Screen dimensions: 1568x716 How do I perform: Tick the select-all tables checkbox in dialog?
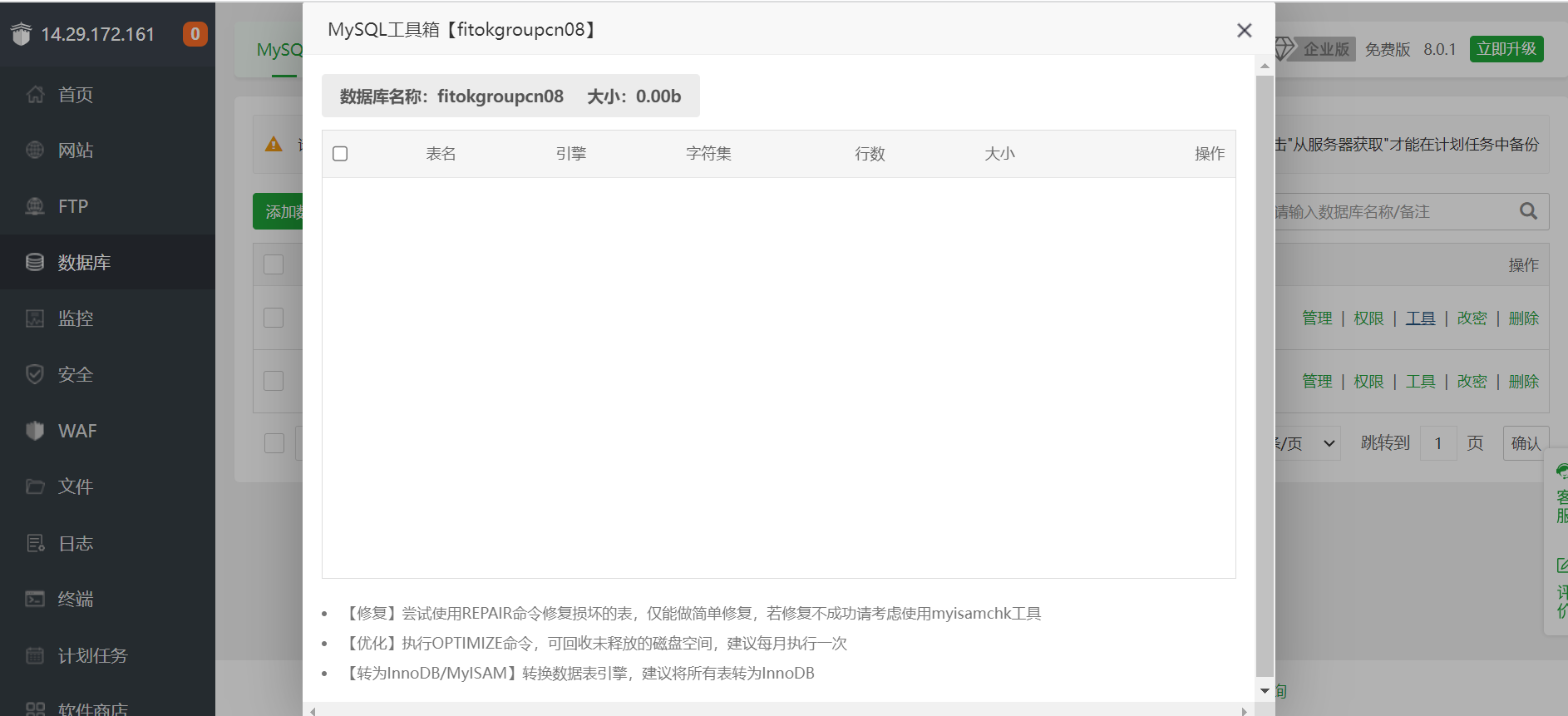pyautogui.click(x=340, y=154)
